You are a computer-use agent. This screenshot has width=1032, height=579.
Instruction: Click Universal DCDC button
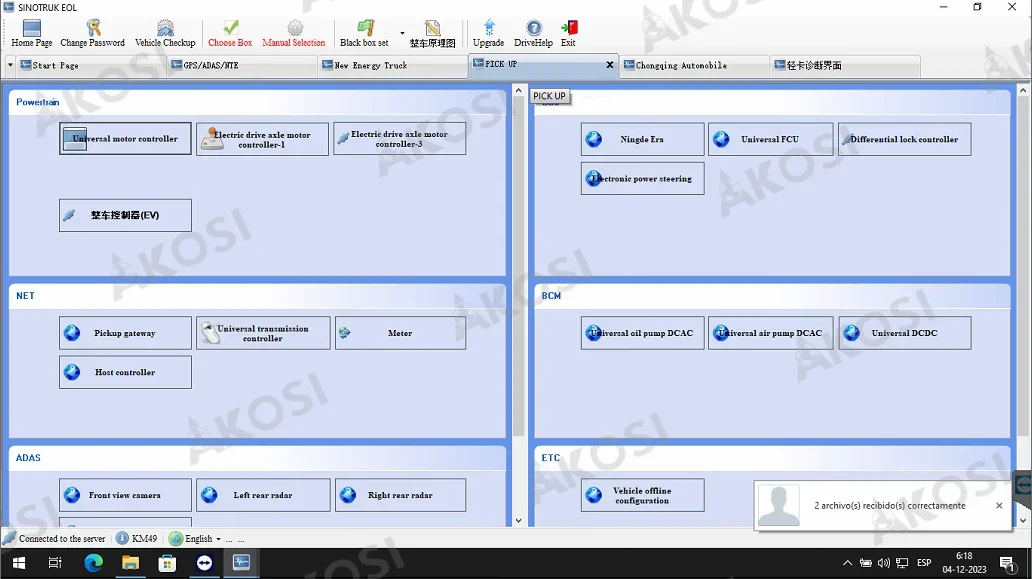(904, 333)
